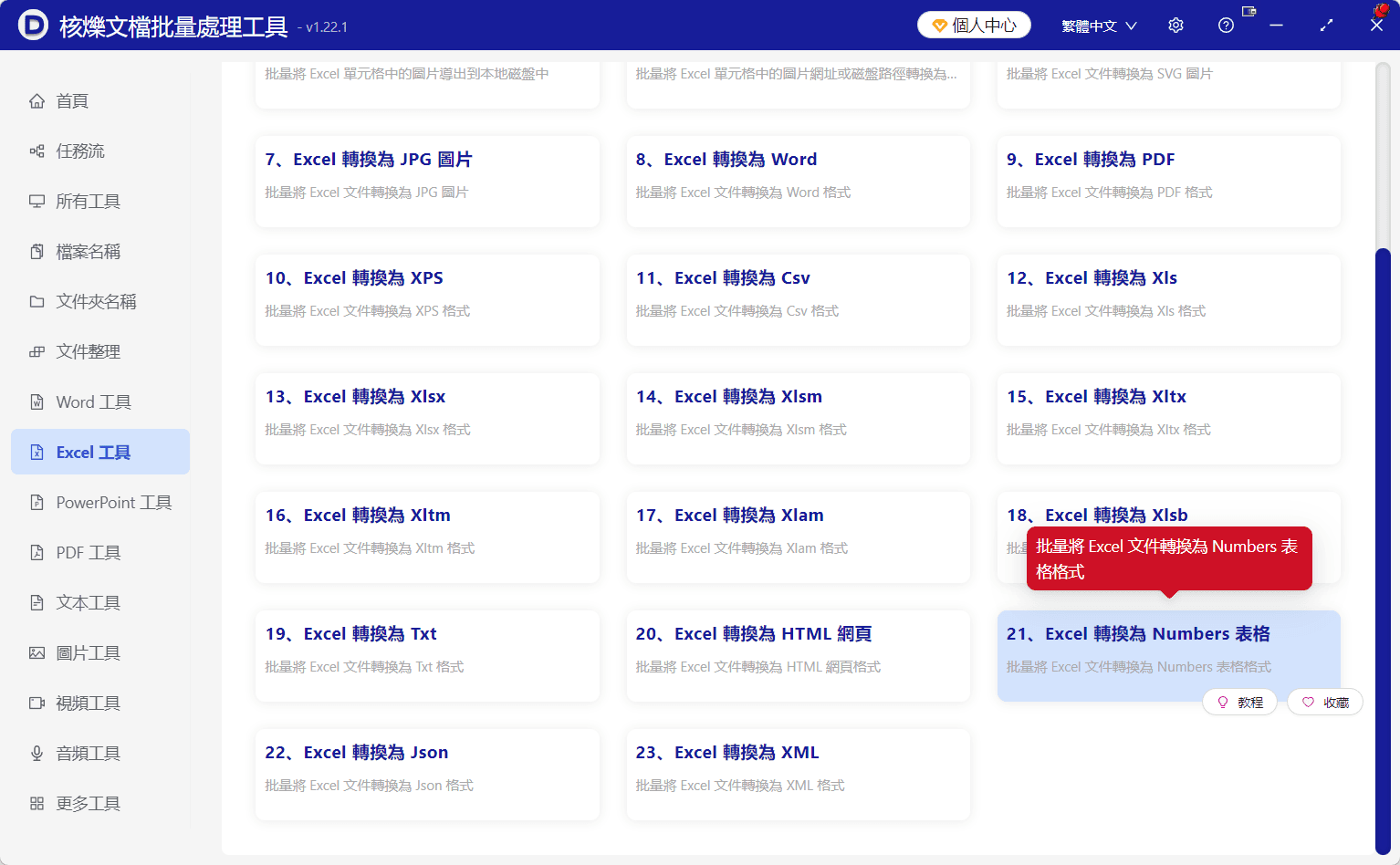Open Excel 轉換為 Csv tool
The image size is (1400, 865).
[798, 300]
